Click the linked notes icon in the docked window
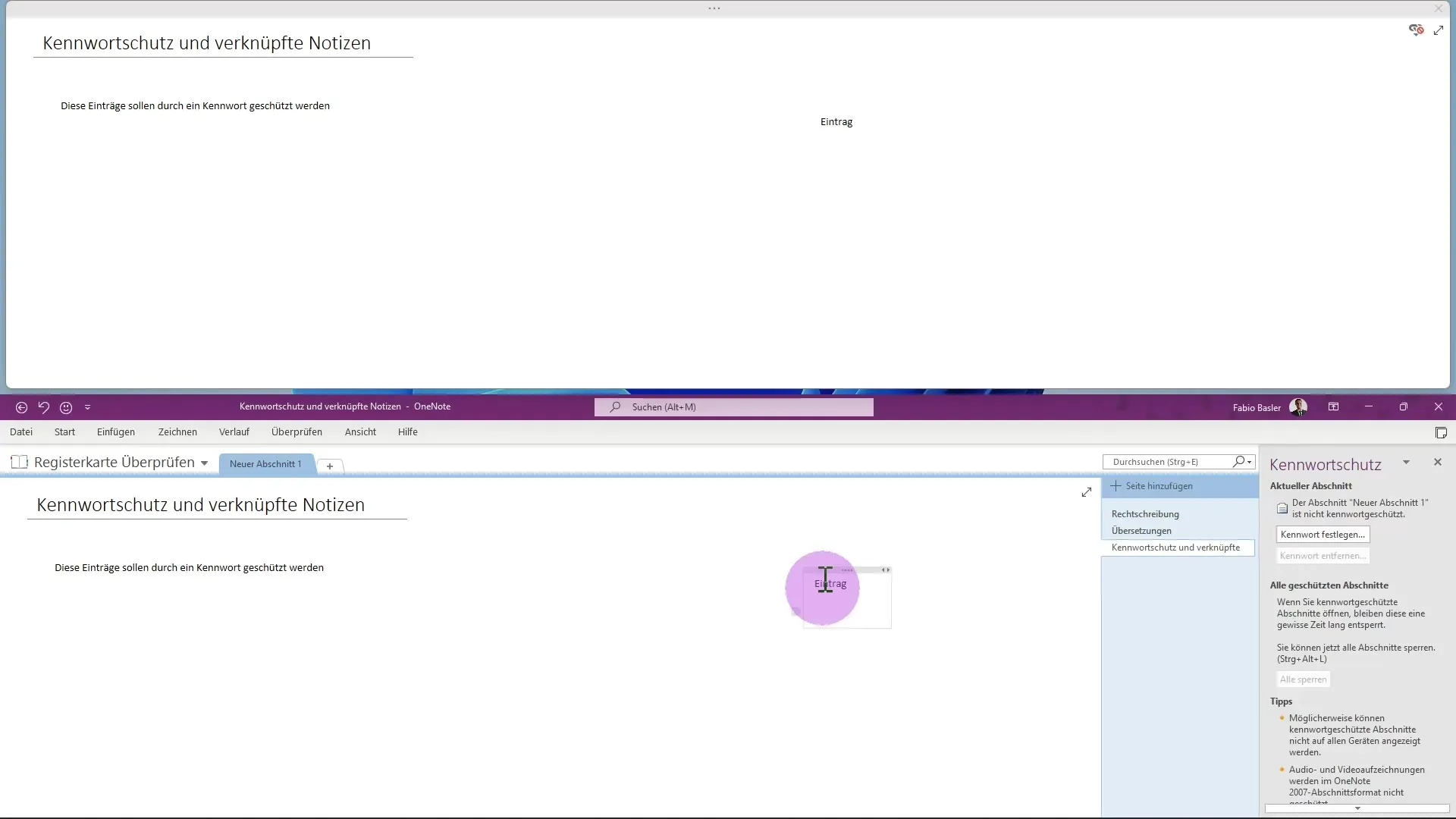The height and width of the screenshot is (819, 1456). pyautogui.click(x=1416, y=30)
